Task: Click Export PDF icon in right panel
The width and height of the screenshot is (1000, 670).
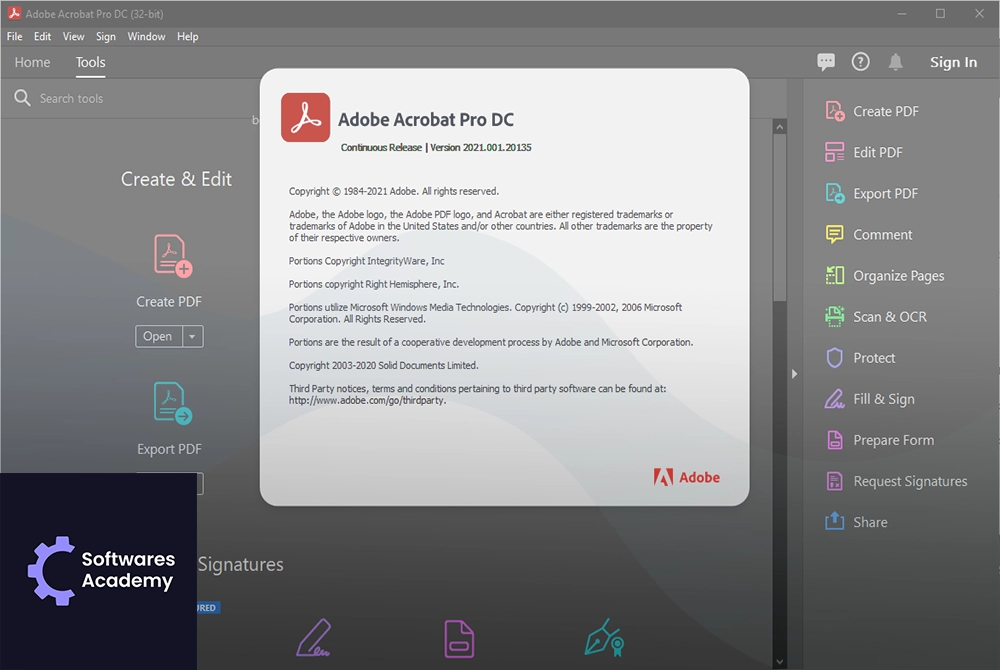Action: click(x=835, y=193)
